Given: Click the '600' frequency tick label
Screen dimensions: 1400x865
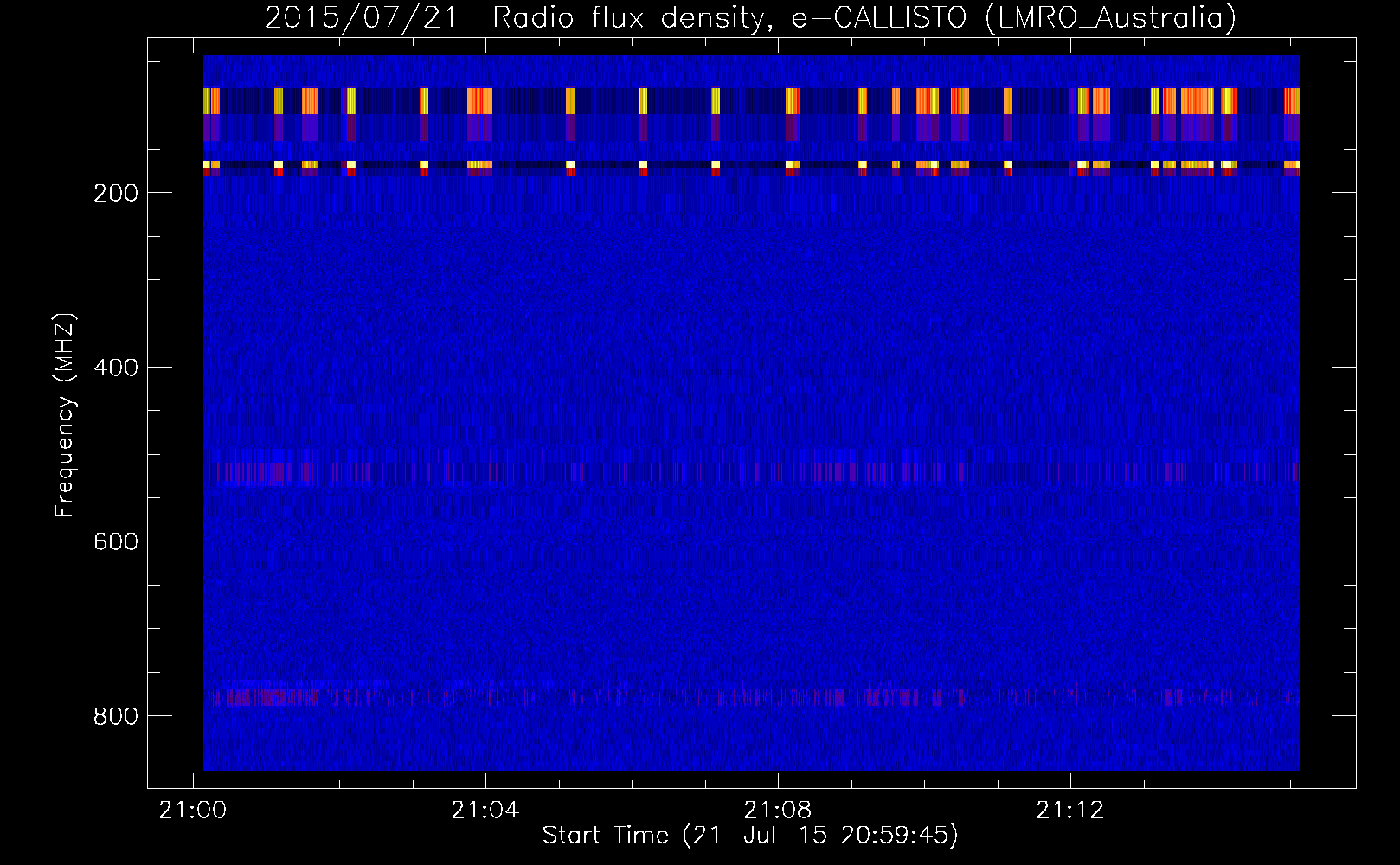Looking at the screenshot, I should (116, 541).
